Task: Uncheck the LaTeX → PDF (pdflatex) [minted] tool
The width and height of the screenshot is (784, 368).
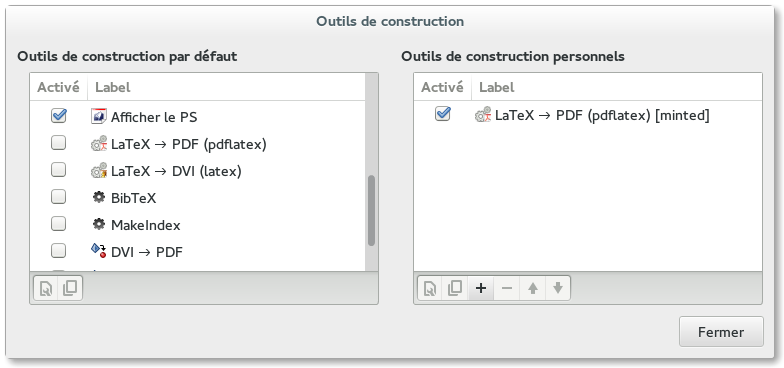Action: click(x=442, y=114)
